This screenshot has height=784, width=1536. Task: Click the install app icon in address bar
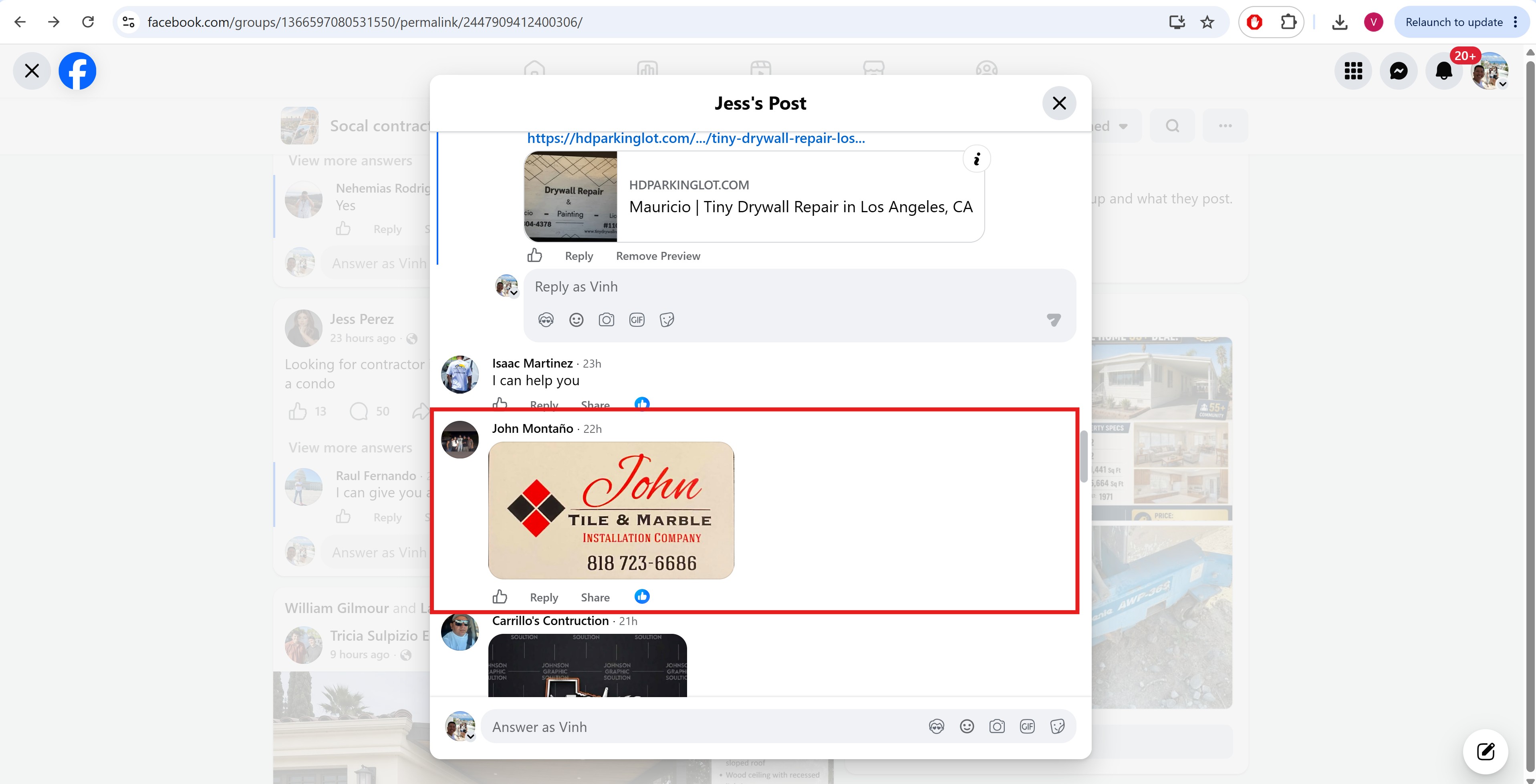[1177, 22]
